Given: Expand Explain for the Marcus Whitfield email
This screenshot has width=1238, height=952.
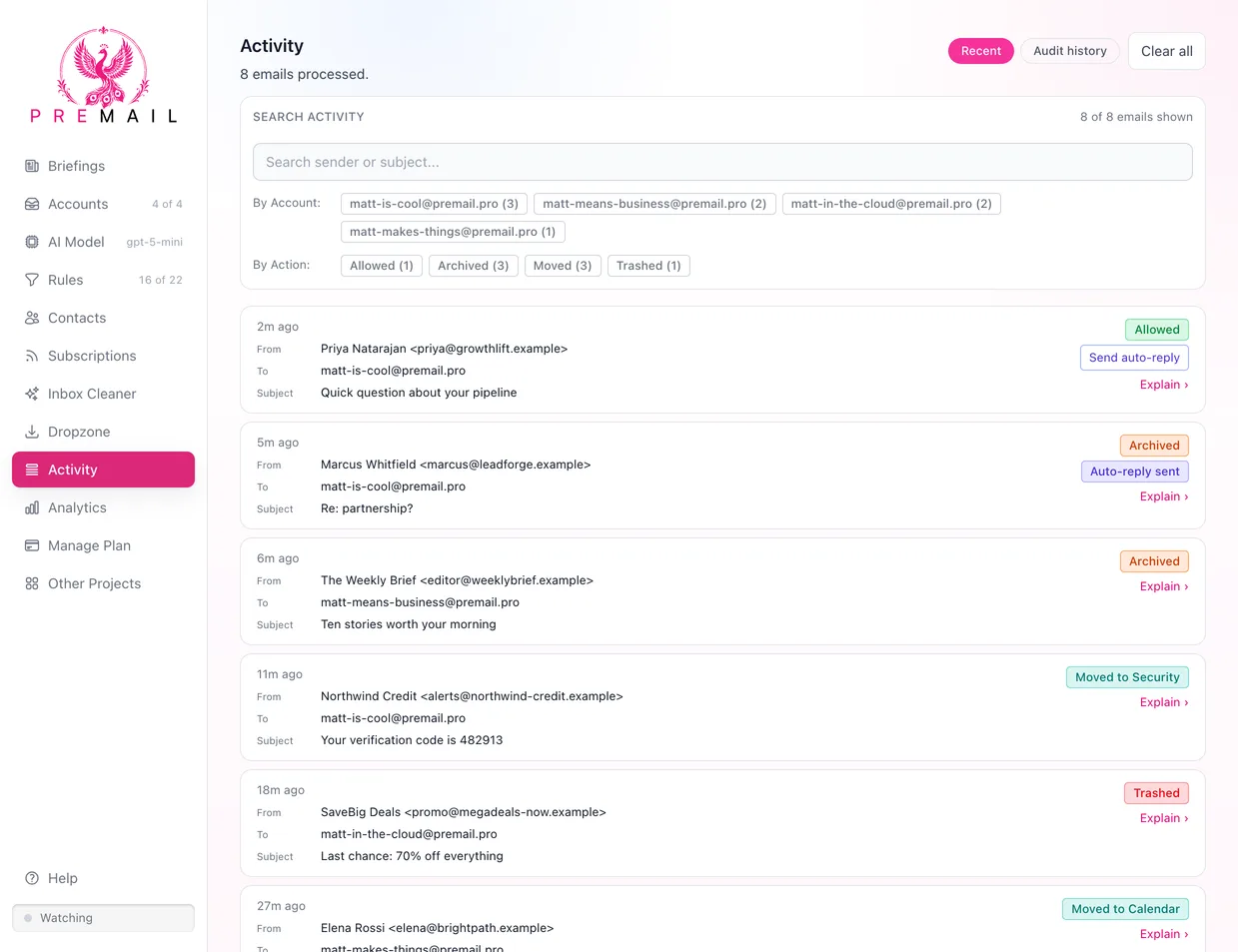Looking at the screenshot, I should pos(1164,496).
